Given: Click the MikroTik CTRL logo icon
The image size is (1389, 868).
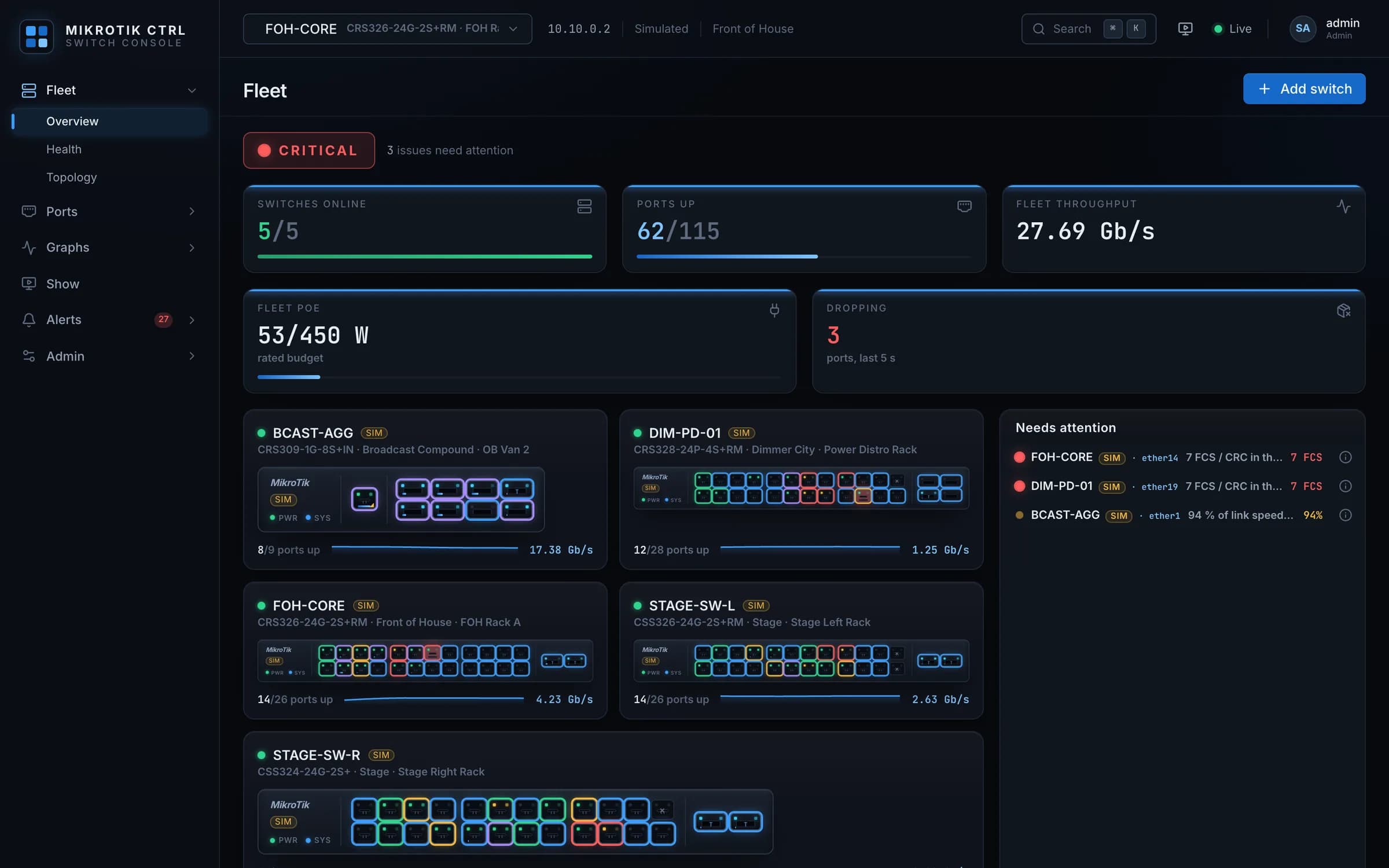Looking at the screenshot, I should 36,36.
